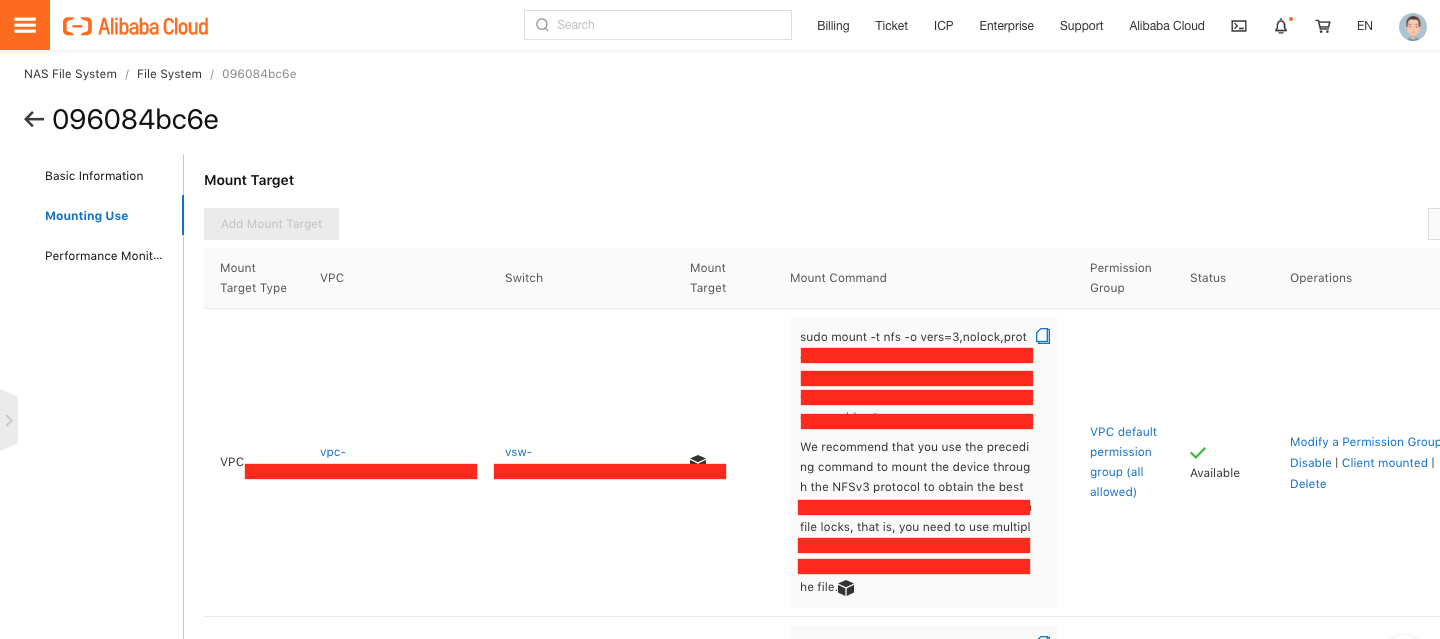This screenshot has width=1440, height=639.
Task: Open the VPC default permission group link
Action: pos(1123,462)
